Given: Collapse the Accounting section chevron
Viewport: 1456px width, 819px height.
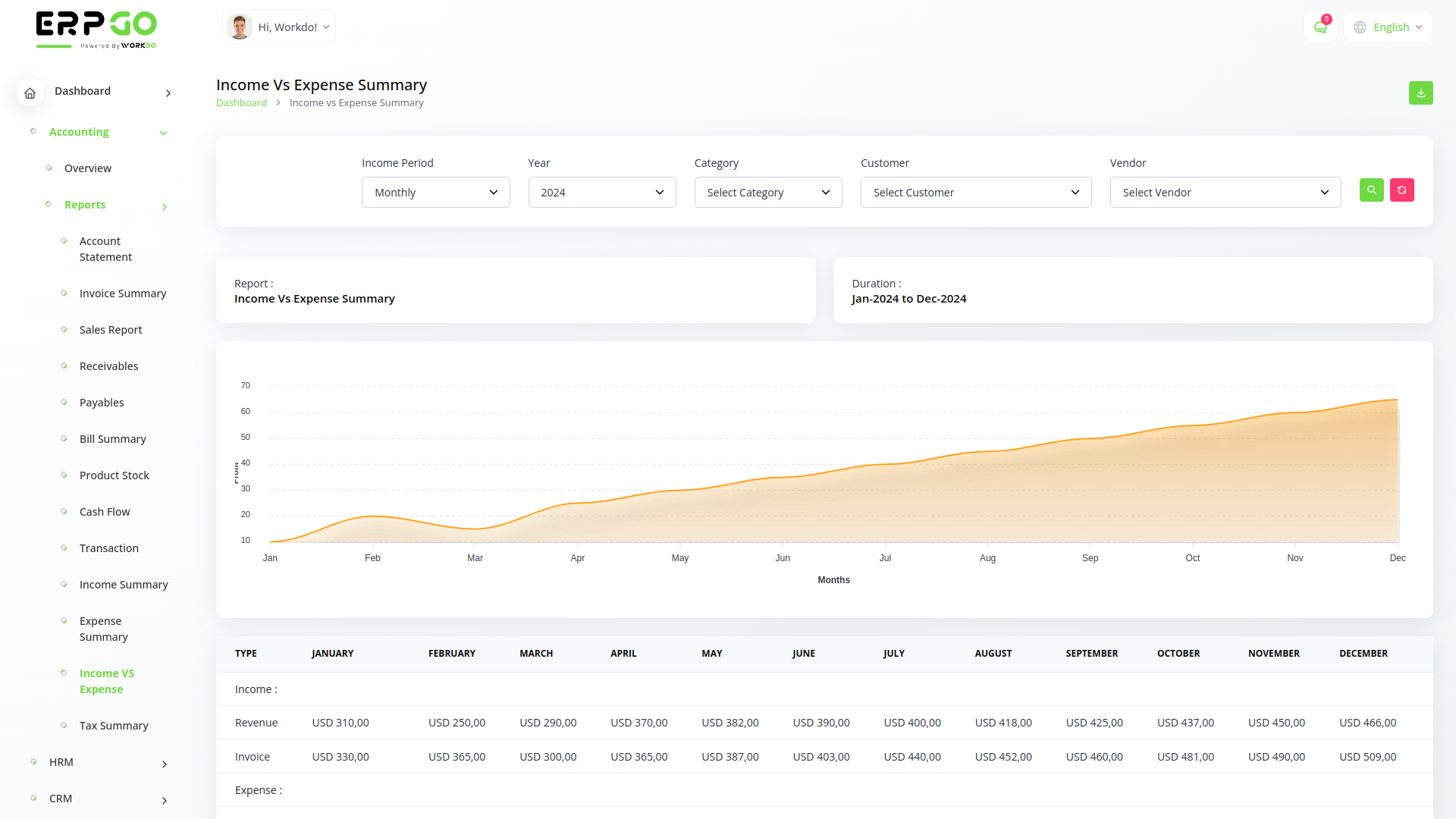Looking at the screenshot, I should [164, 133].
